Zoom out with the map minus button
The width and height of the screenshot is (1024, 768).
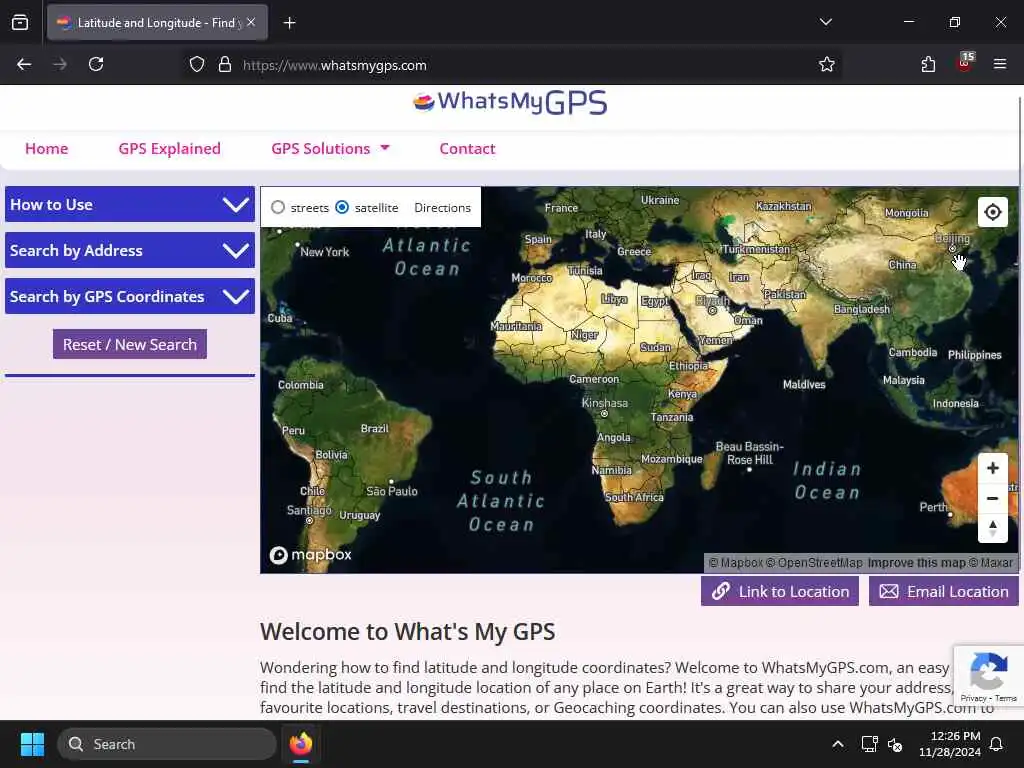[992, 498]
